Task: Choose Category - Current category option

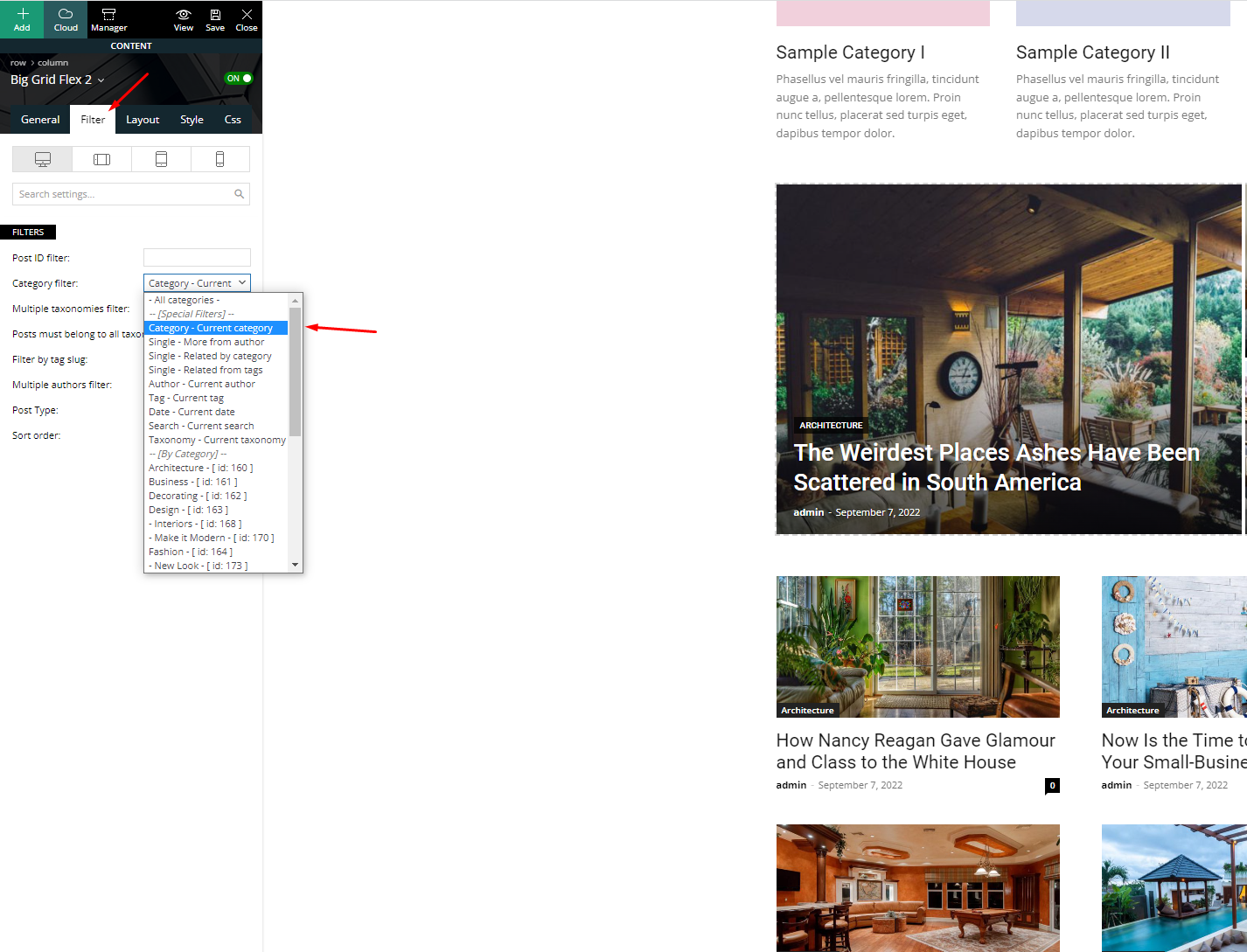Action: (x=216, y=328)
